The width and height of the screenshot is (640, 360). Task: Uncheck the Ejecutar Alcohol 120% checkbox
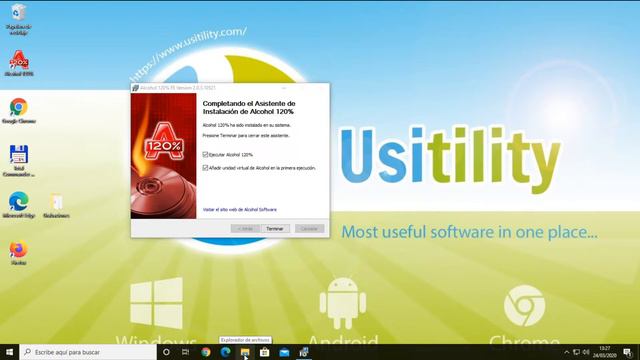tap(205, 154)
